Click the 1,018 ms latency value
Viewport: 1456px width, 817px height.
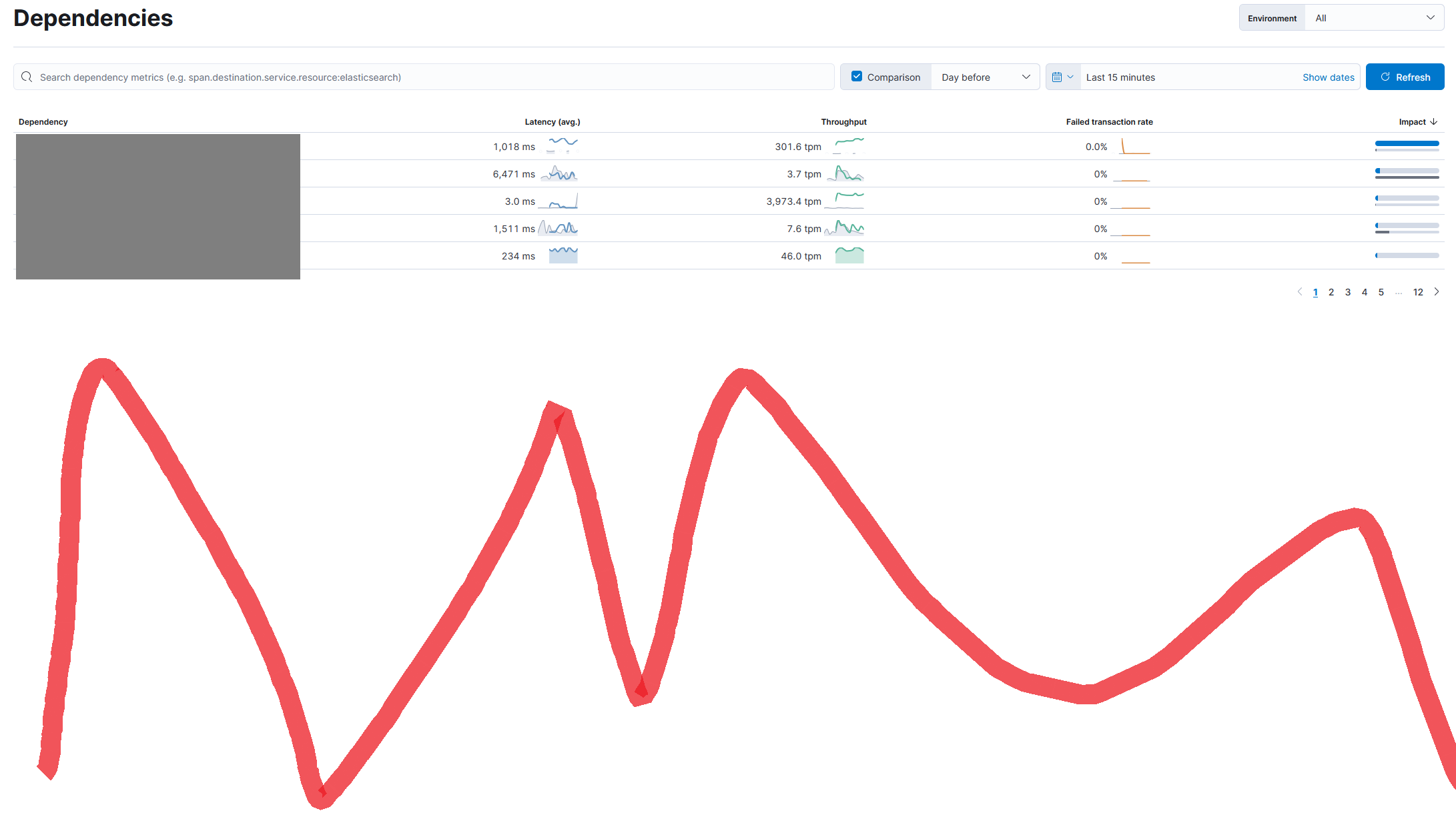514,147
